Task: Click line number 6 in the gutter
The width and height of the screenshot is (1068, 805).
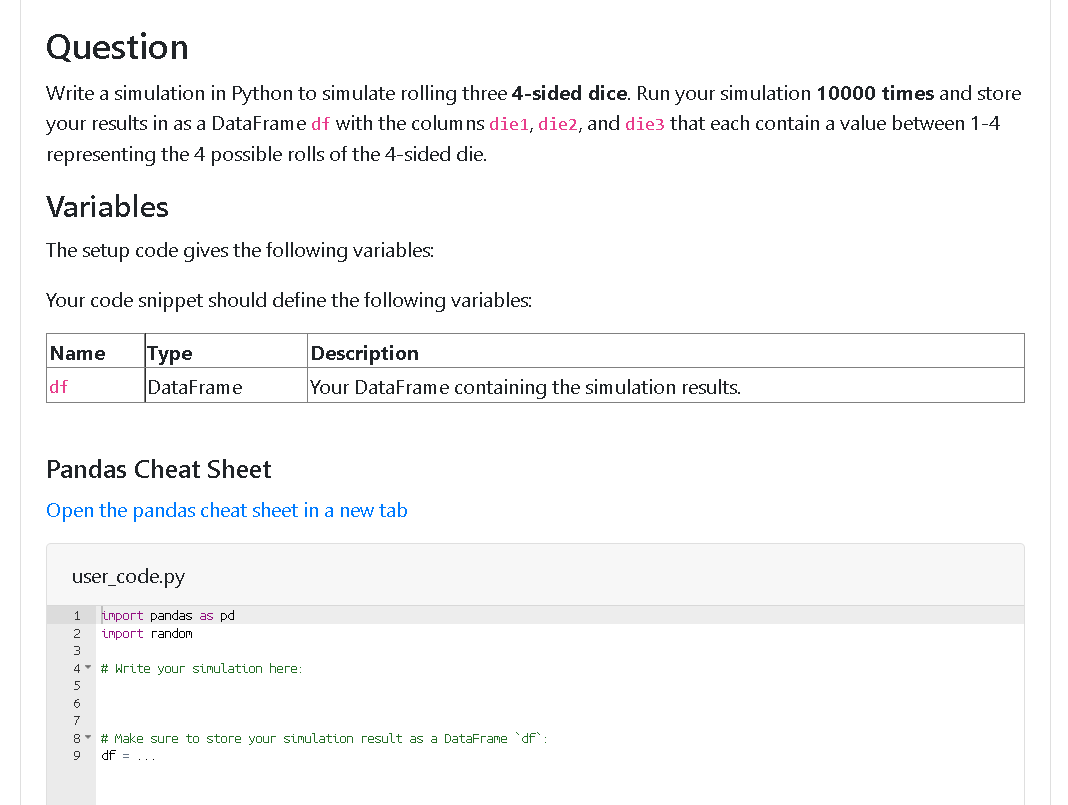Action: pos(76,703)
